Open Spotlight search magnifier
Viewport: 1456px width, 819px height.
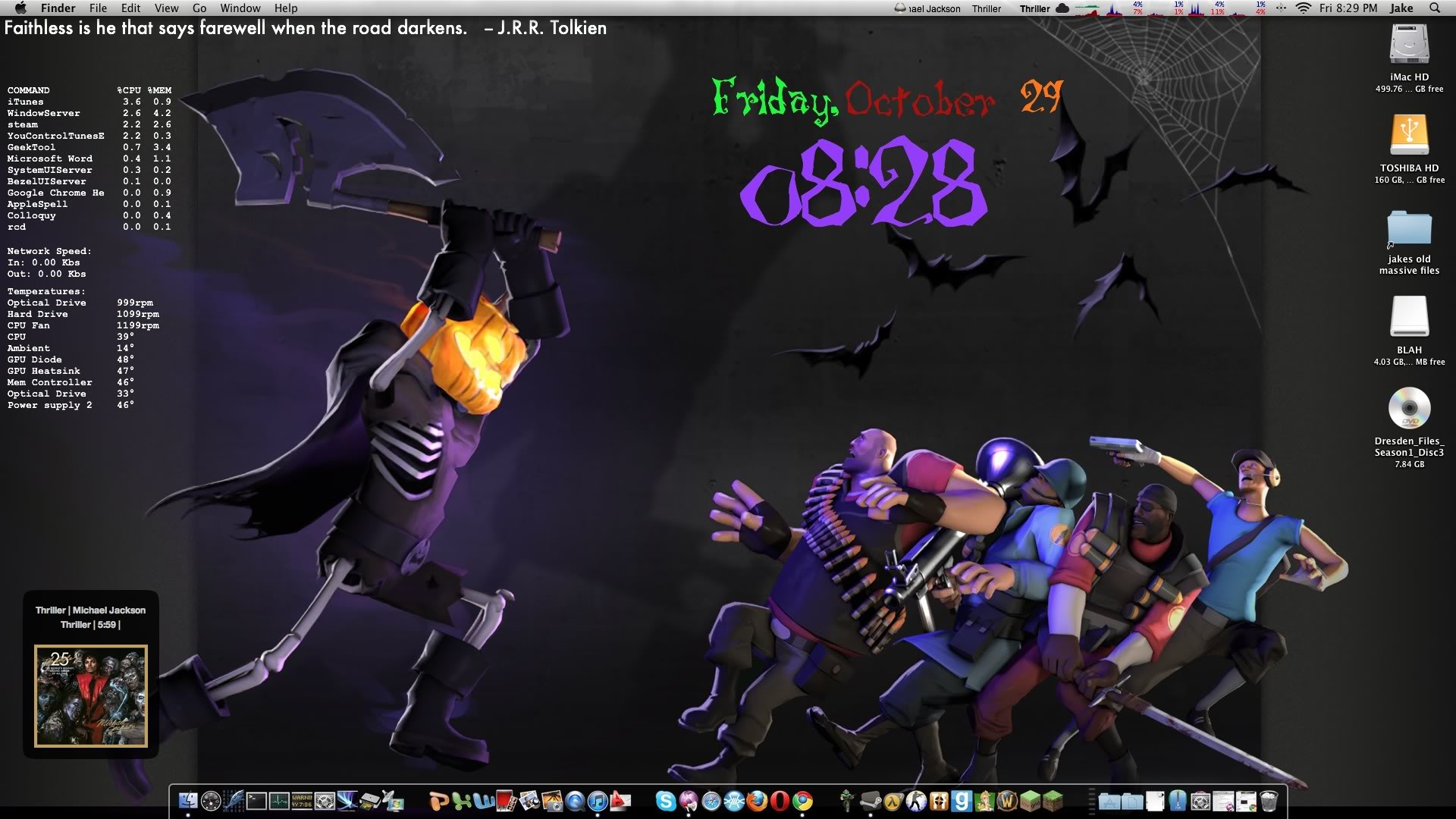(1434, 8)
